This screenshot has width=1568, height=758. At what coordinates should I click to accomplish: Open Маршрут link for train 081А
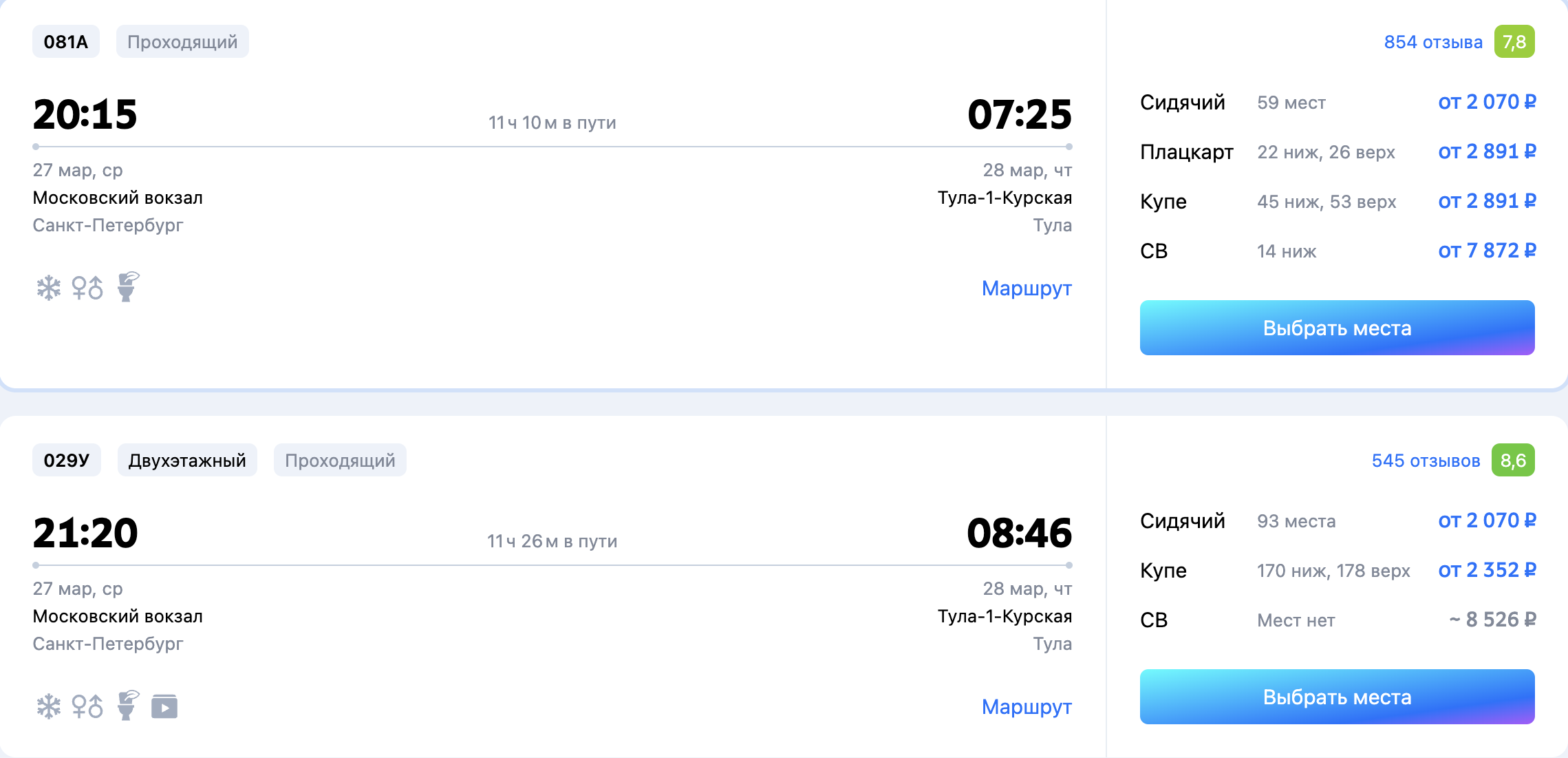1026,288
